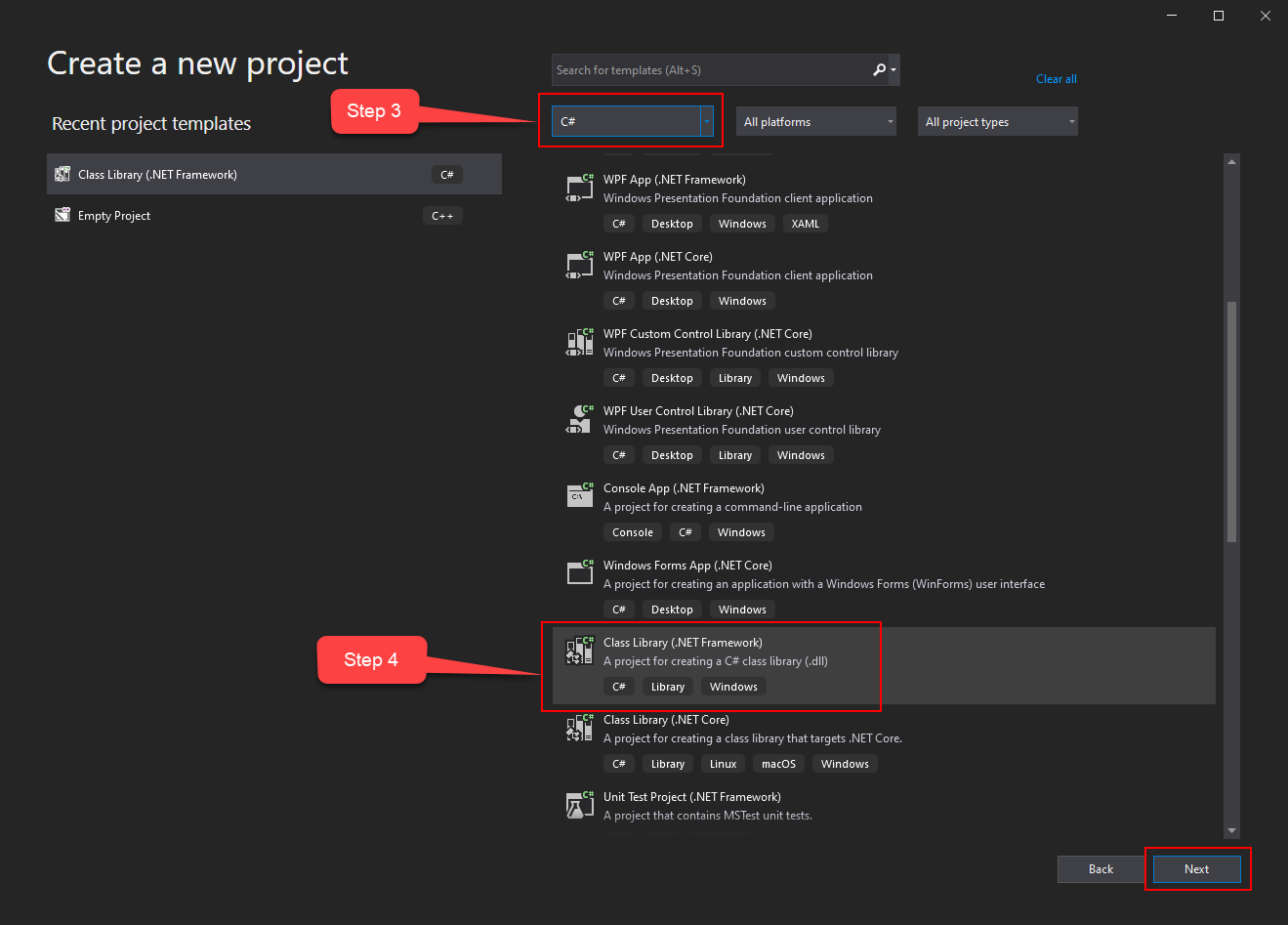This screenshot has width=1288, height=925.
Task: Click Library tag under WPF Custom Control Library
Action: [735, 378]
